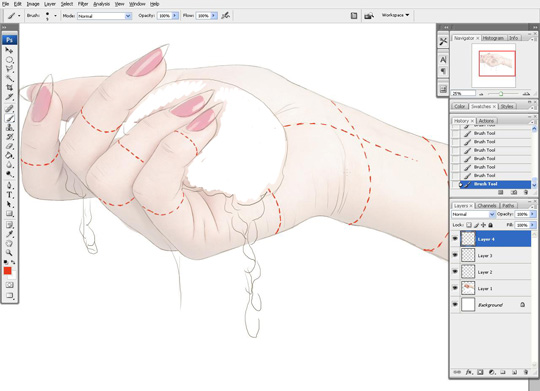Open the Opacity slider arrow in options bar
540x391 pixels.
[175, 16]
